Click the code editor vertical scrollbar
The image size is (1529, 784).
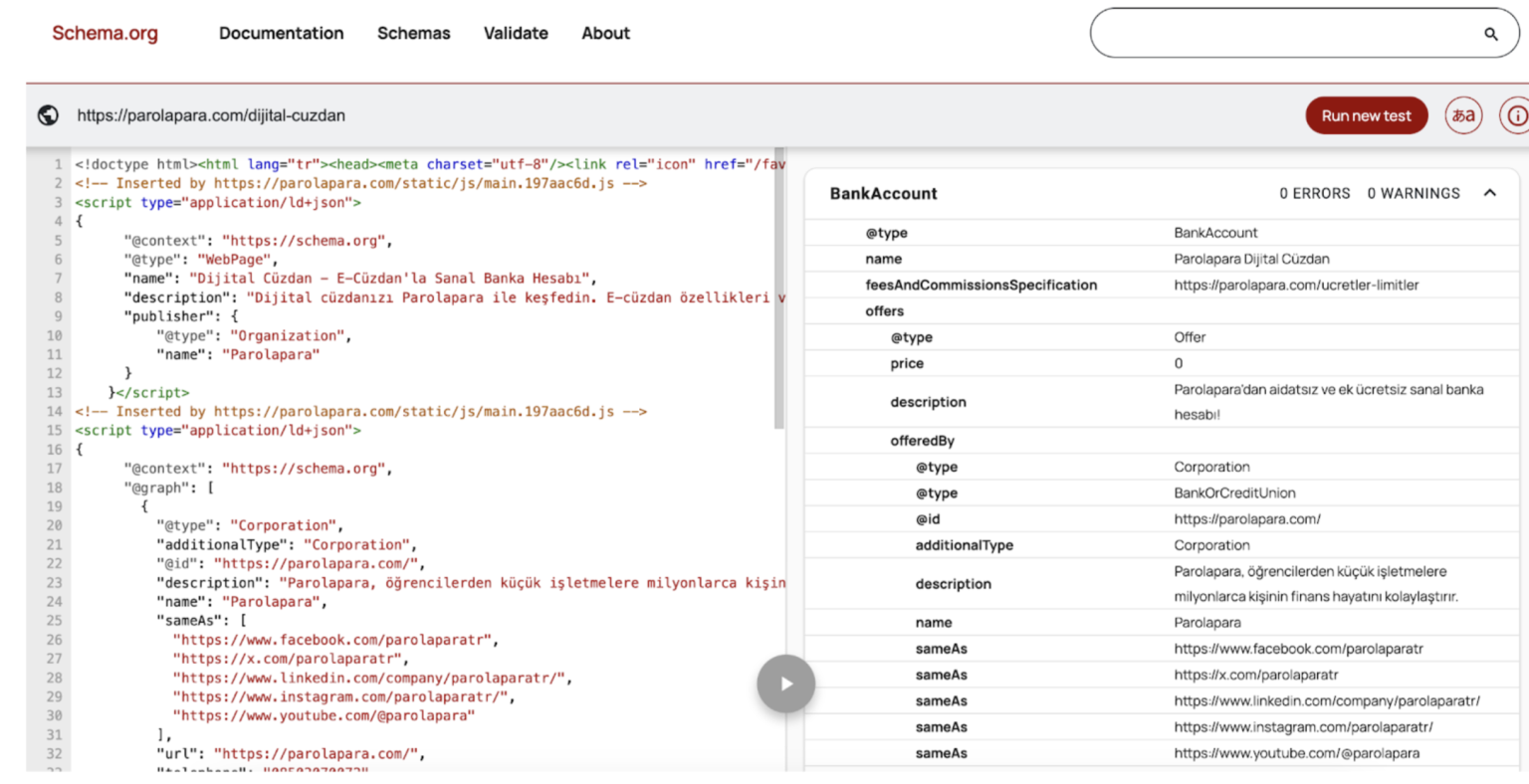[x=779, y=289]
